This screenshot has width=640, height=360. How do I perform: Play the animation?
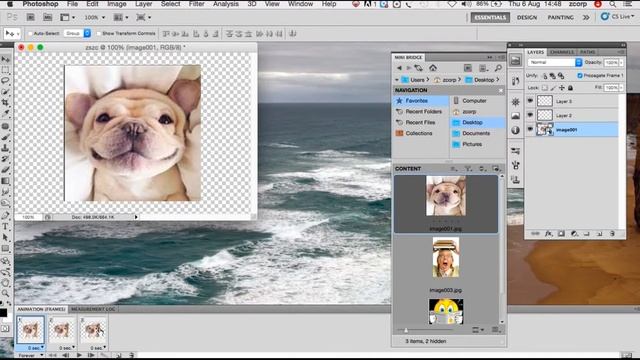point(79,355)
